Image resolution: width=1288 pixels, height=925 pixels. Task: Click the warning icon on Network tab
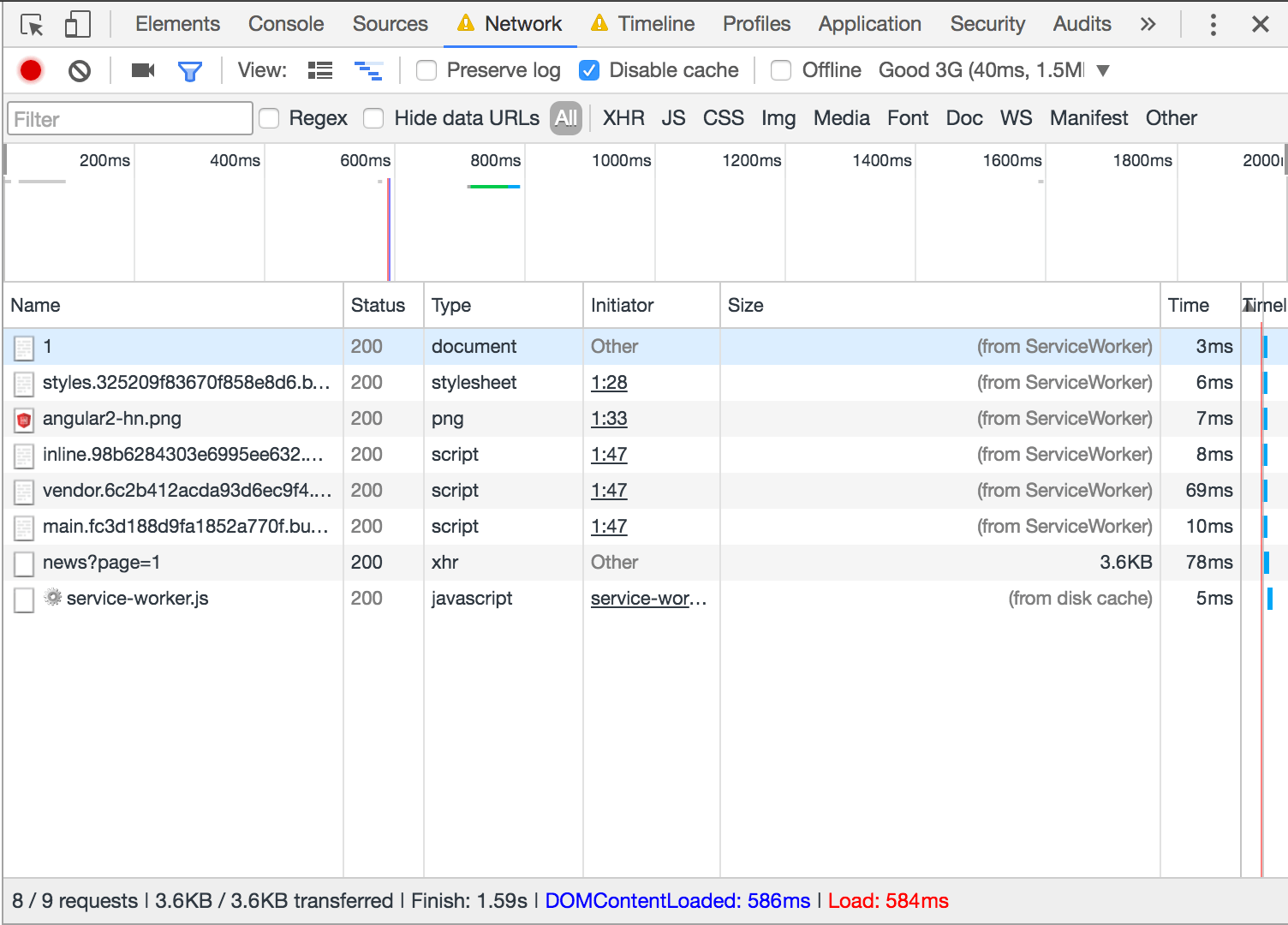coord(466,23)
